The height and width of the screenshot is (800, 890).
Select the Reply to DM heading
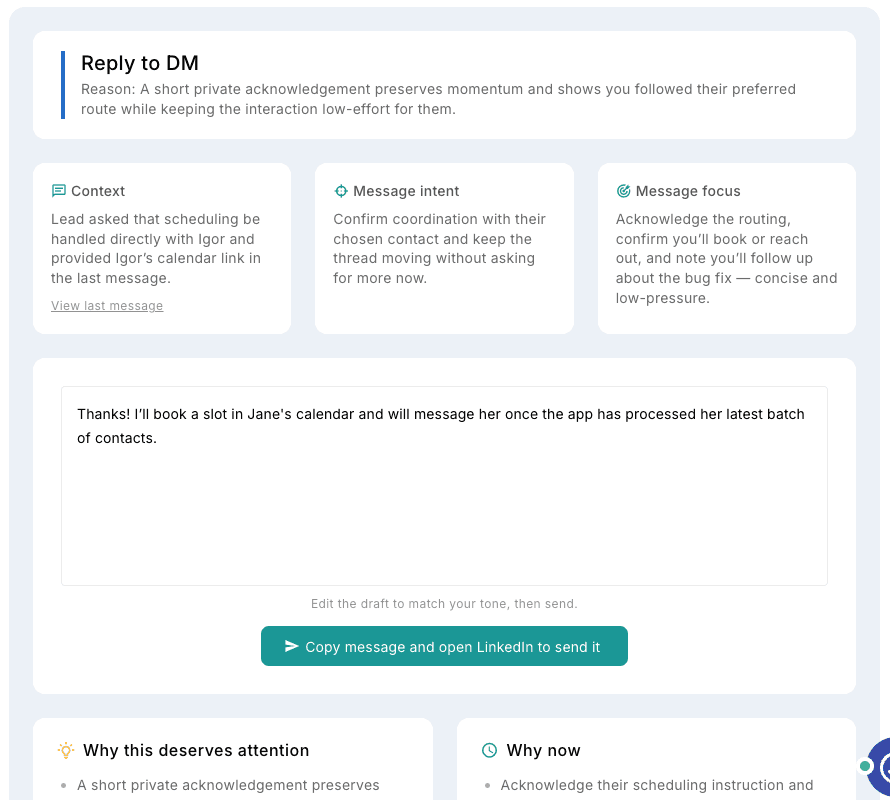pos(140,63)
